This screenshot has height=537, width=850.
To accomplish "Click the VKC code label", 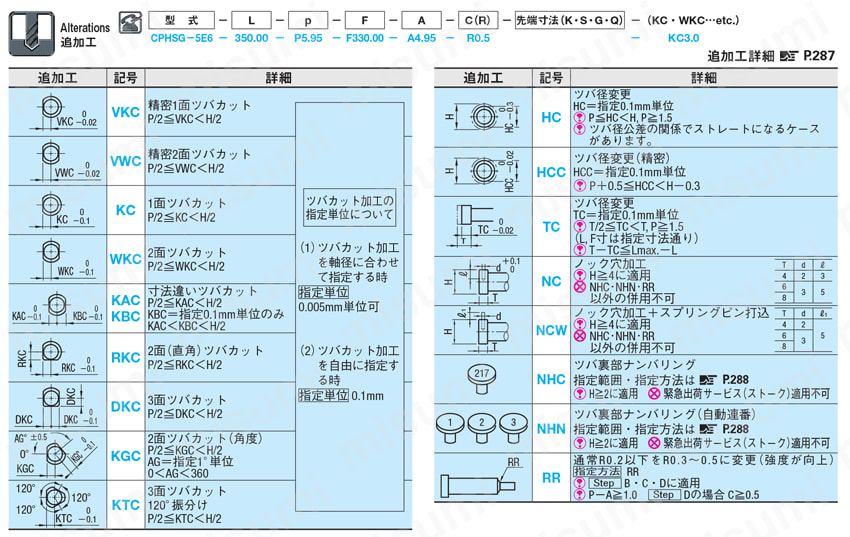I will point(126,112).
